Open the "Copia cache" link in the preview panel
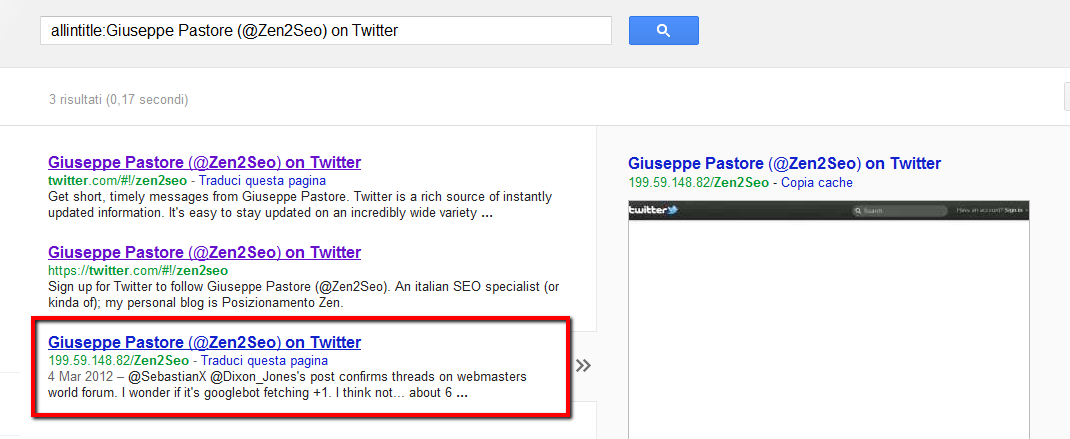1070x439 pixels. 816,183
